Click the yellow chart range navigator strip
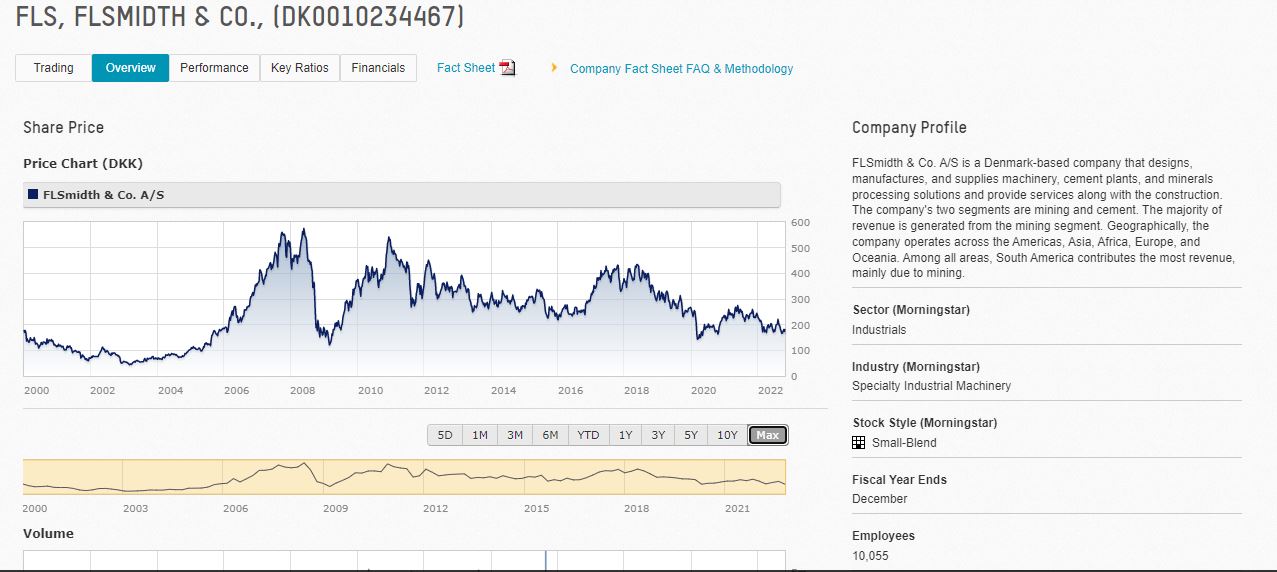Image resolution: width=1277 pixels, height=572 pixels. (404, 477)
